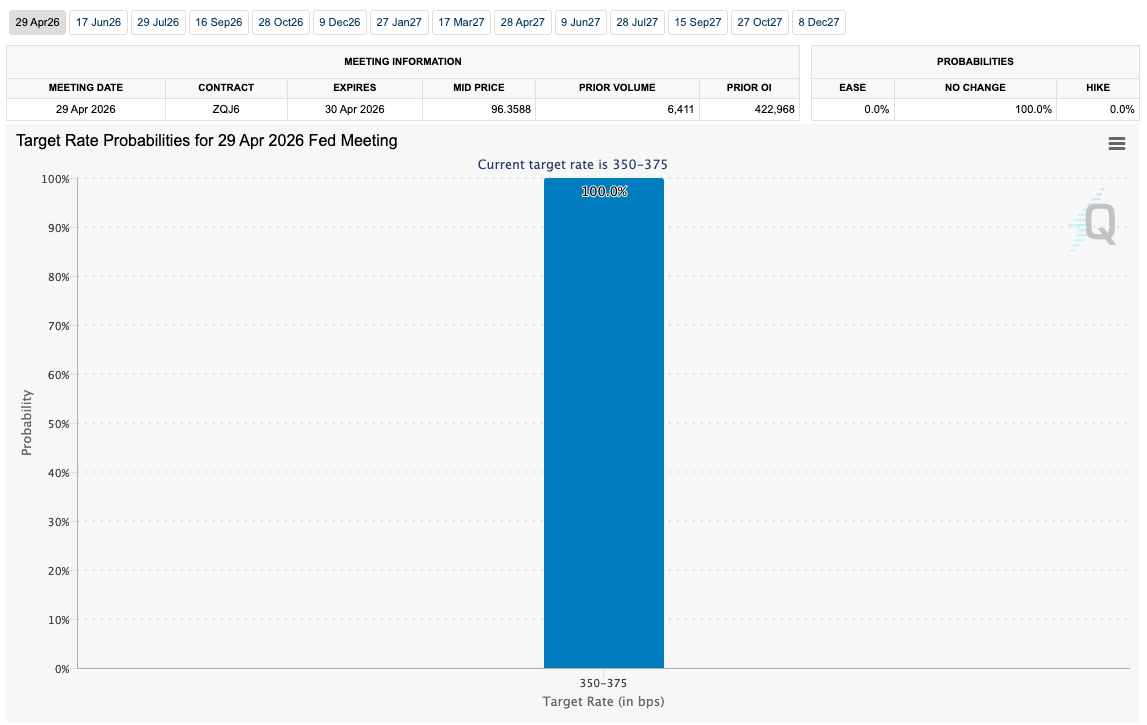Click the ZQJ6 contract cell
The height and width of the screenshot is (725, 1147).
click(226, 109)
